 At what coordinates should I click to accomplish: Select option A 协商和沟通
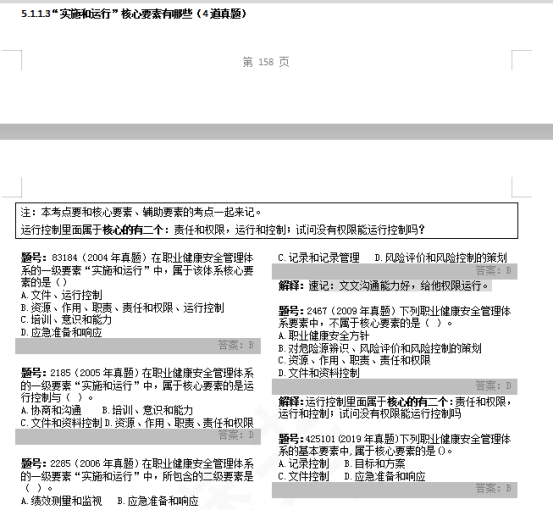pyautogui.click(x=51, y=410)
